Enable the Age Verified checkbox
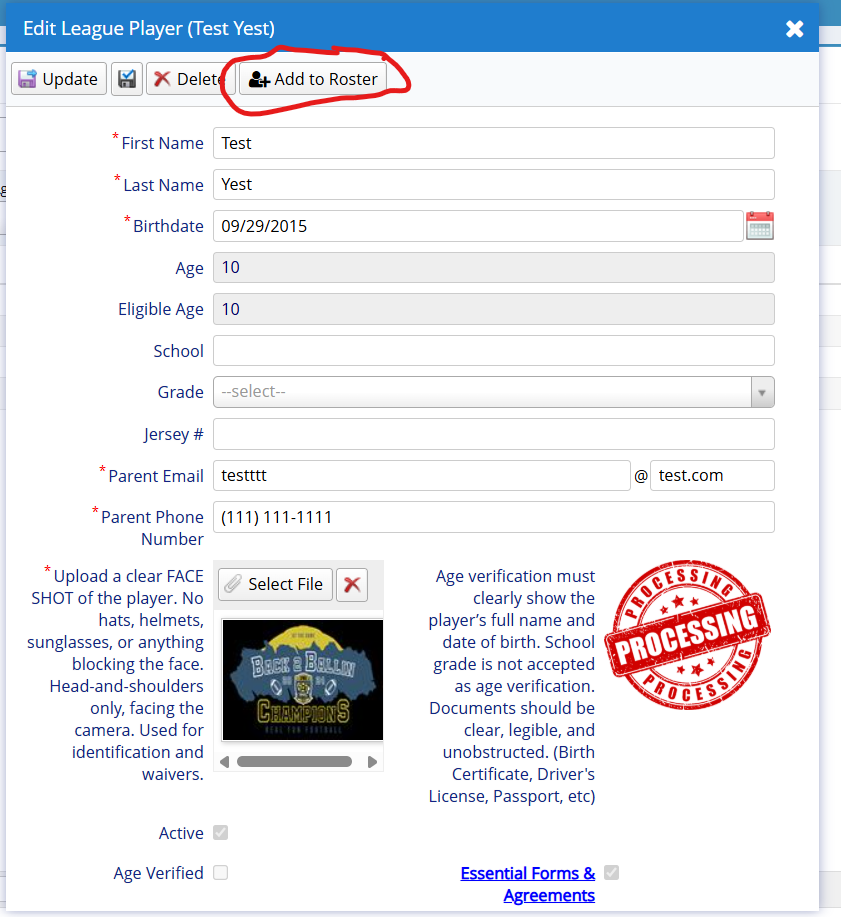This screenshot has height=917, width=841. pyautogui.click(x=220, y=873)
